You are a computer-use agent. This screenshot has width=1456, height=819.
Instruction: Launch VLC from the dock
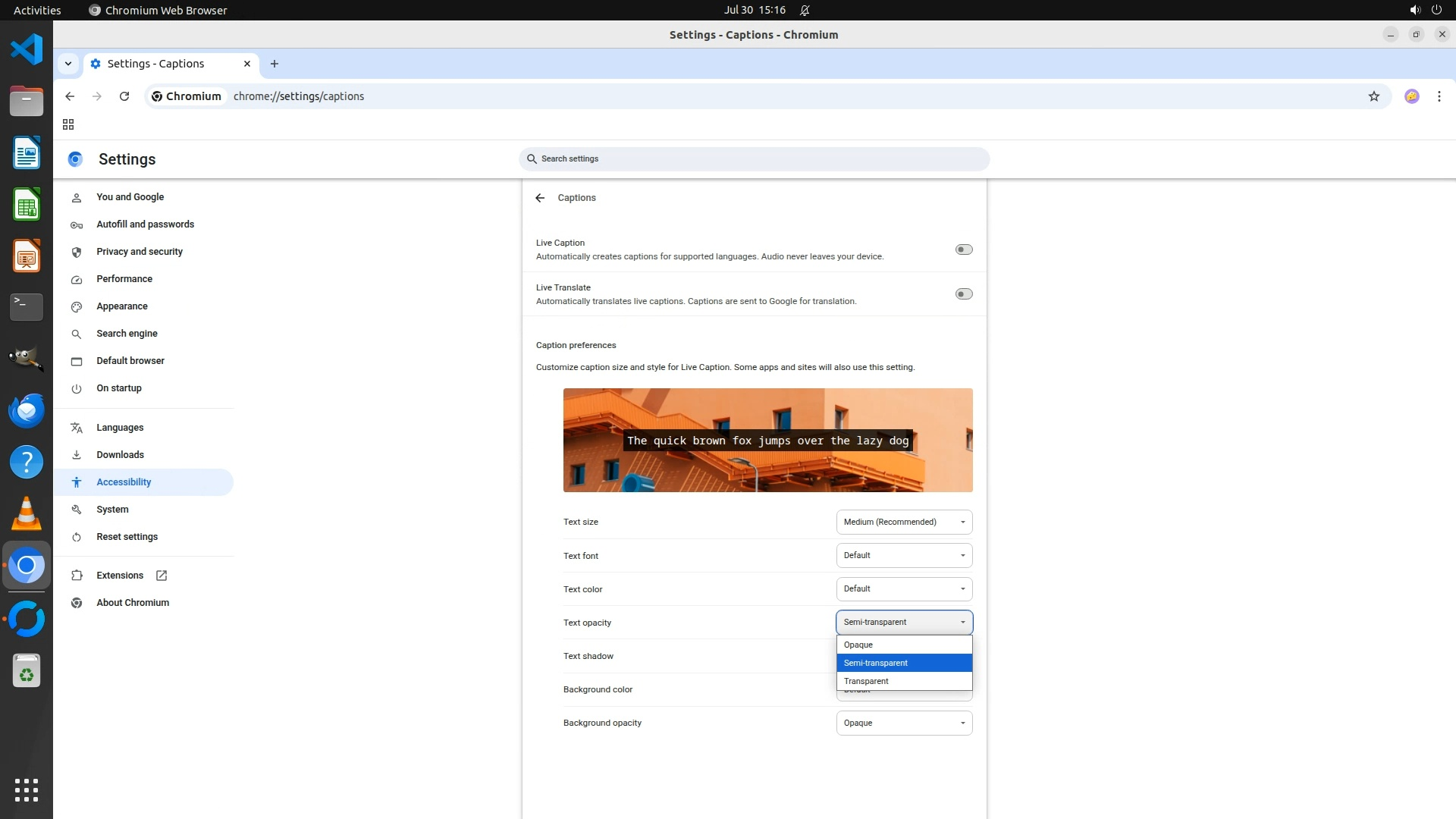[27, 514]
